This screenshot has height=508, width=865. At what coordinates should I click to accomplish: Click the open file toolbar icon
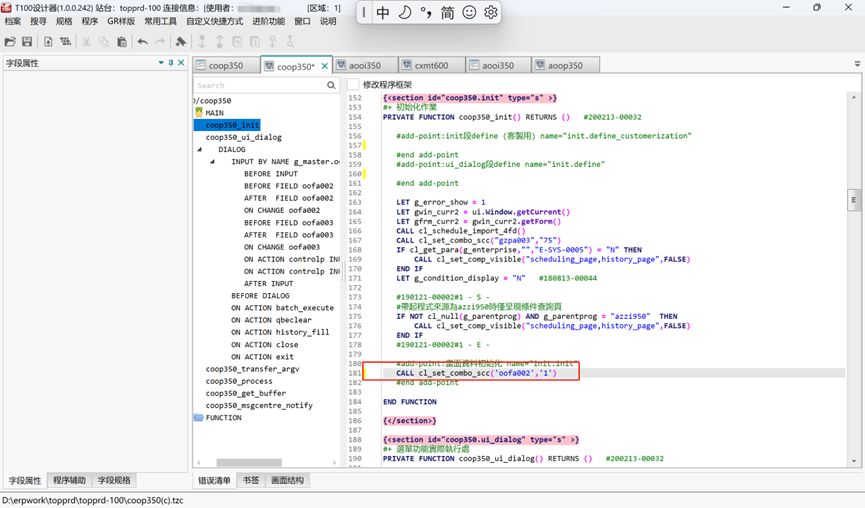click(x=10, y=42)
